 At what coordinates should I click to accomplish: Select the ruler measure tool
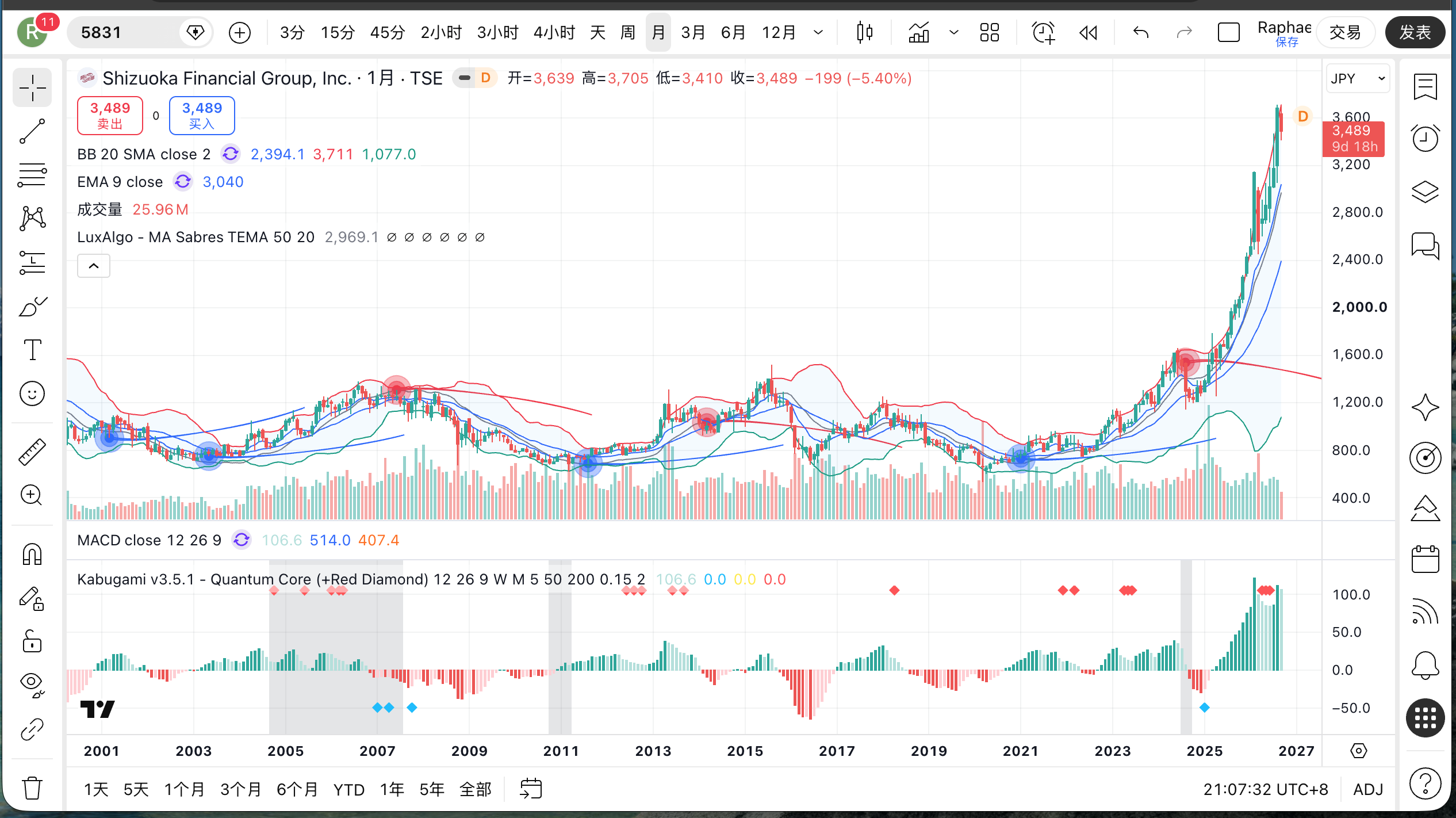point(32,452)
